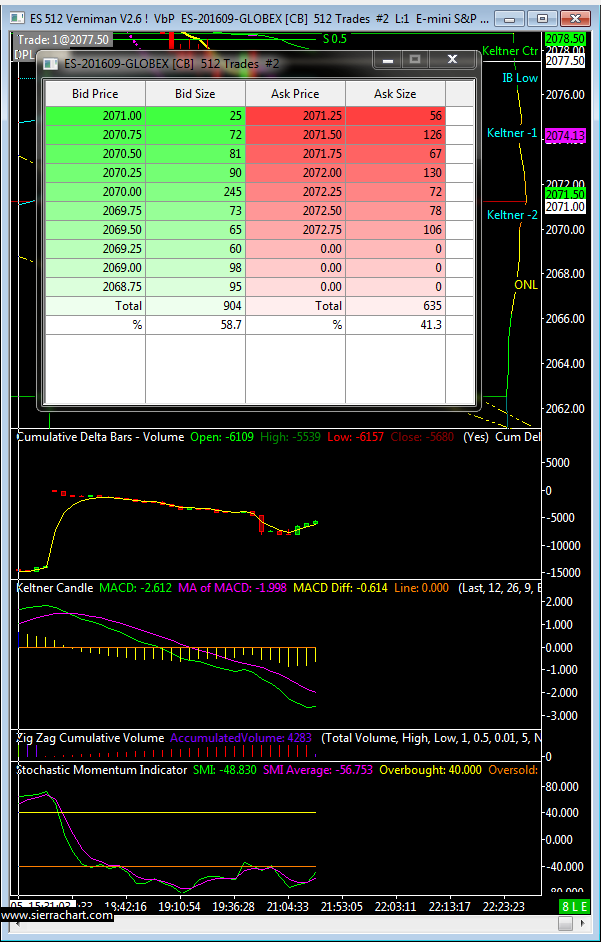
Task: Click the IB Low label
Action: [520, 77]
